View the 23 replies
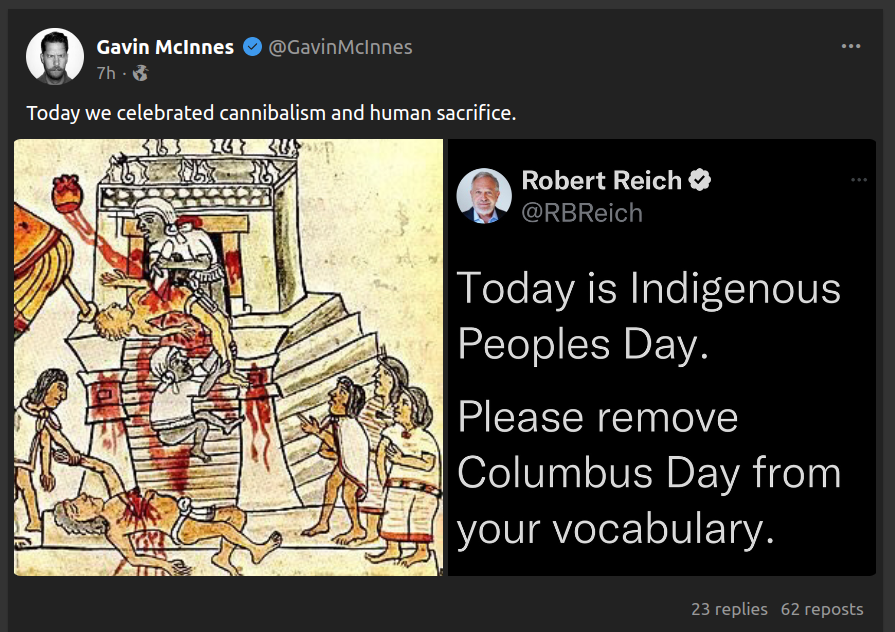Viewport: 895px width, 632px height. (729, 609)
